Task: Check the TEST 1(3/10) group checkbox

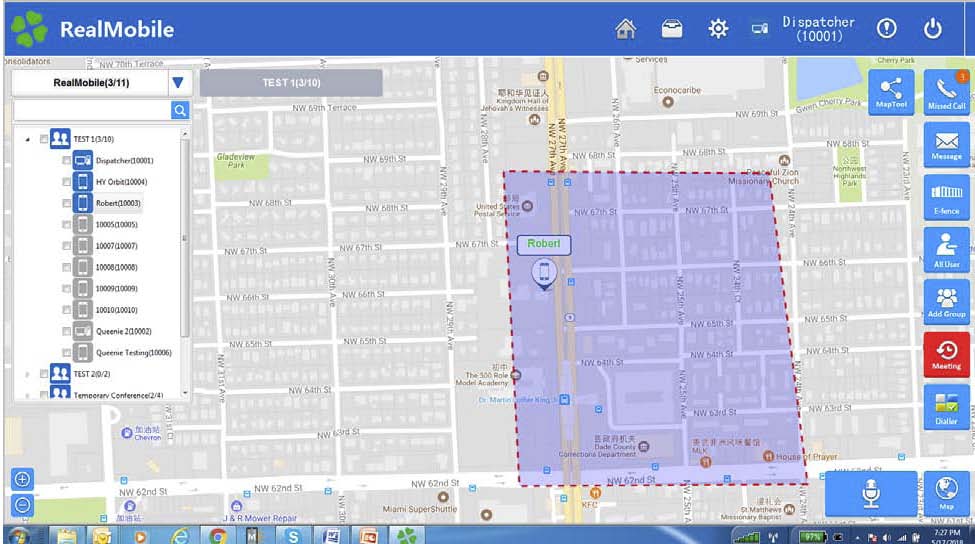Action: (x=44, y=139)
